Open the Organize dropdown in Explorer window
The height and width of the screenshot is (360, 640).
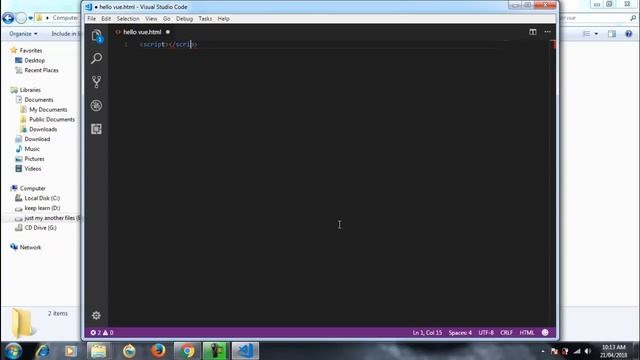coord(23,33)
